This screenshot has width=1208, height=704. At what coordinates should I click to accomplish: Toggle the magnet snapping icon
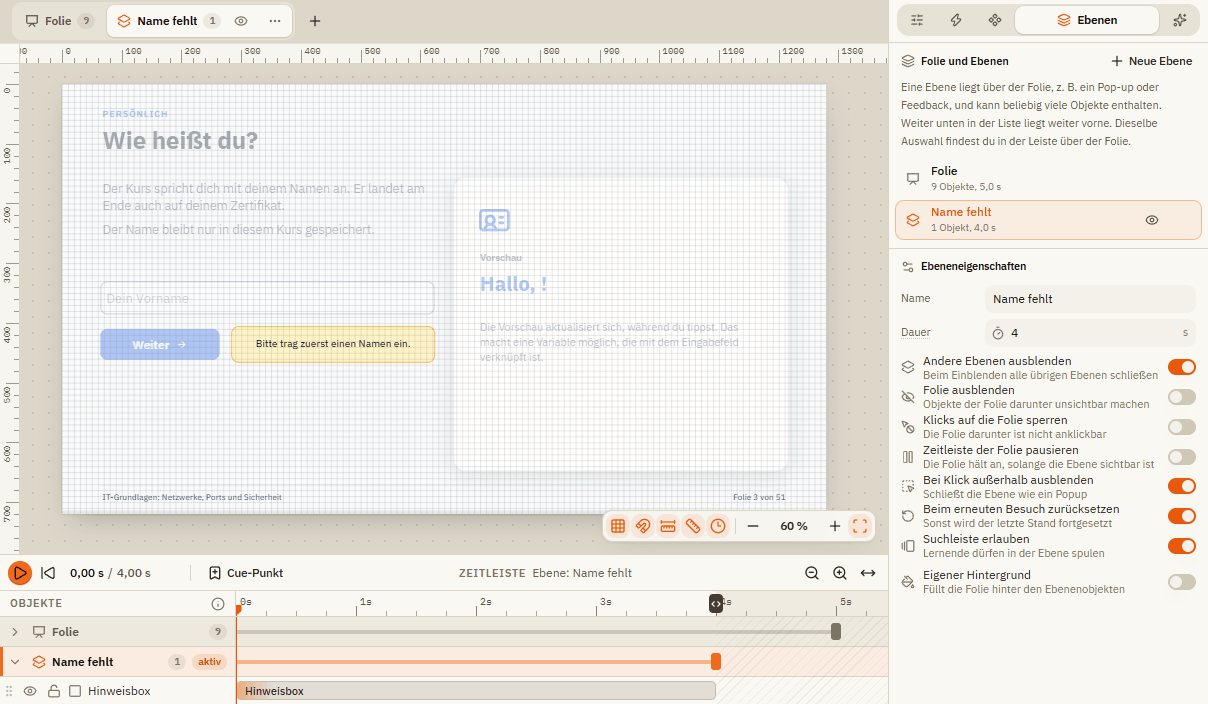pos(643,526)
